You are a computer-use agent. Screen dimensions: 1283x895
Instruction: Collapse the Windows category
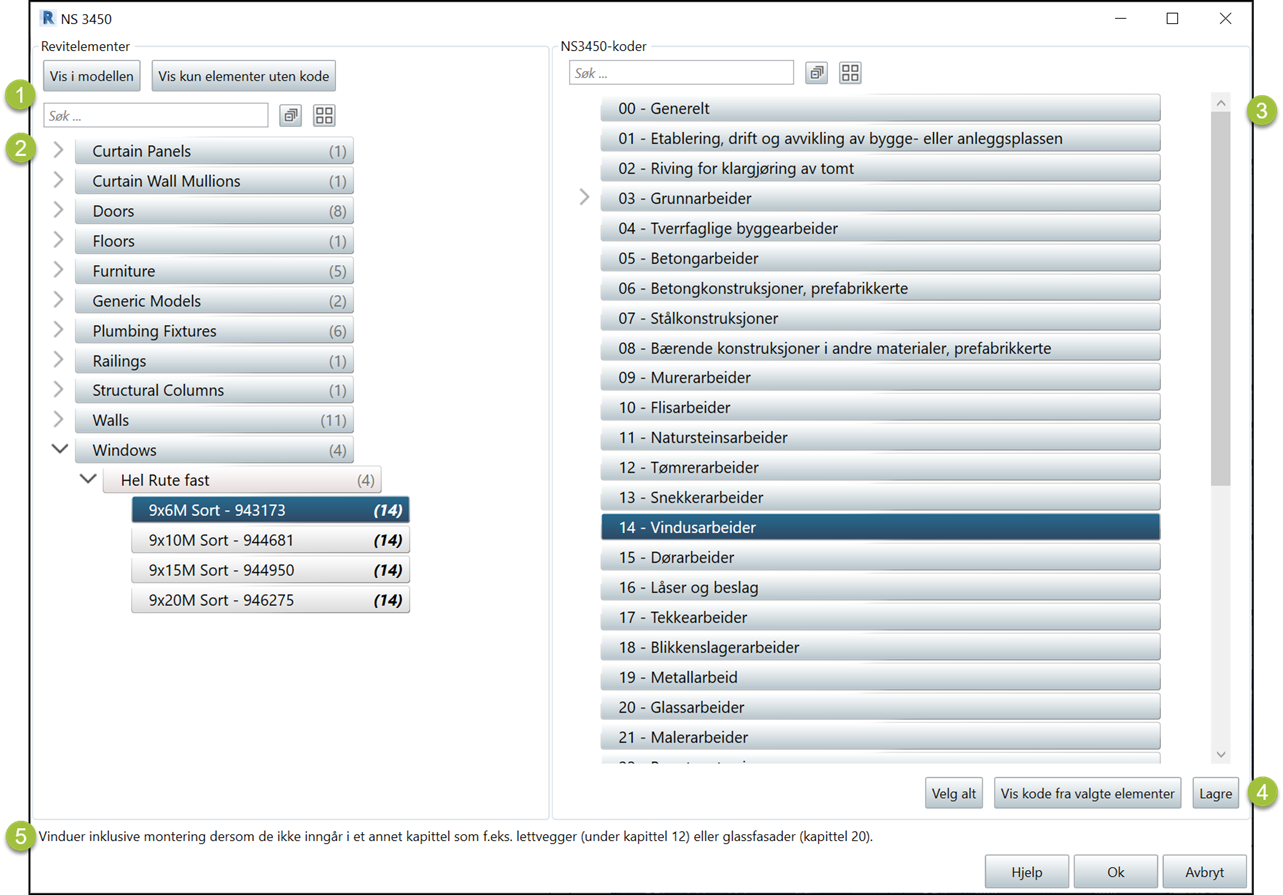pyautogui.click(x=59, y=450)
